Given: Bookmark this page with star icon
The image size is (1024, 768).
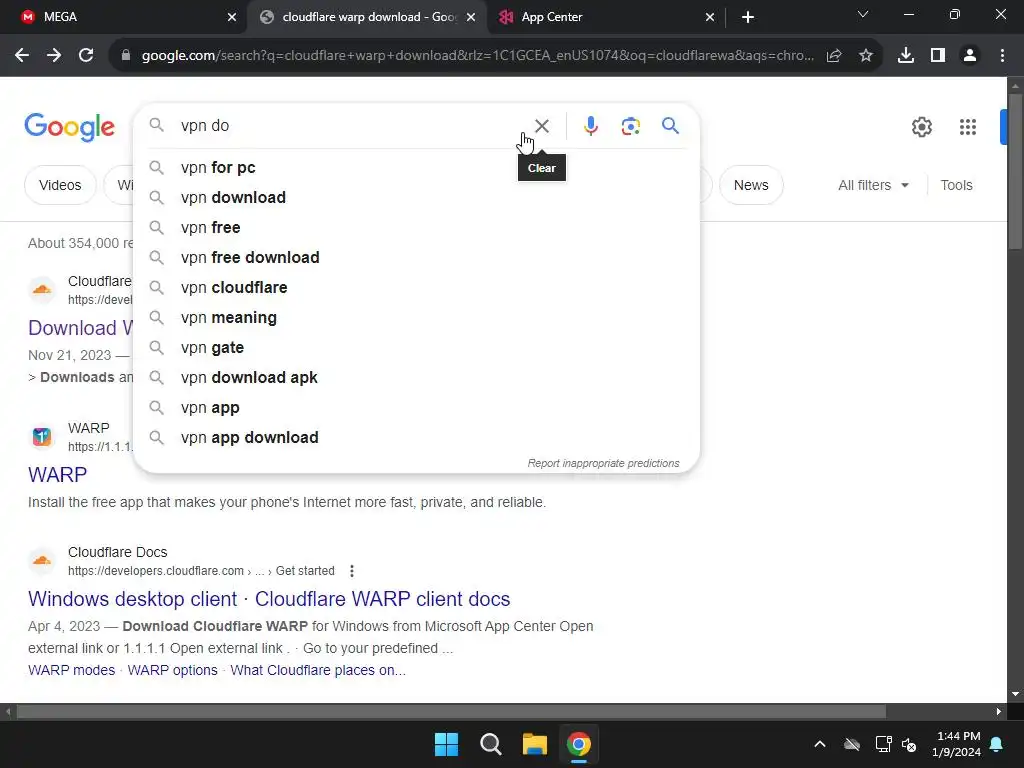Looking at the screenshot, I should pos(866,56).
